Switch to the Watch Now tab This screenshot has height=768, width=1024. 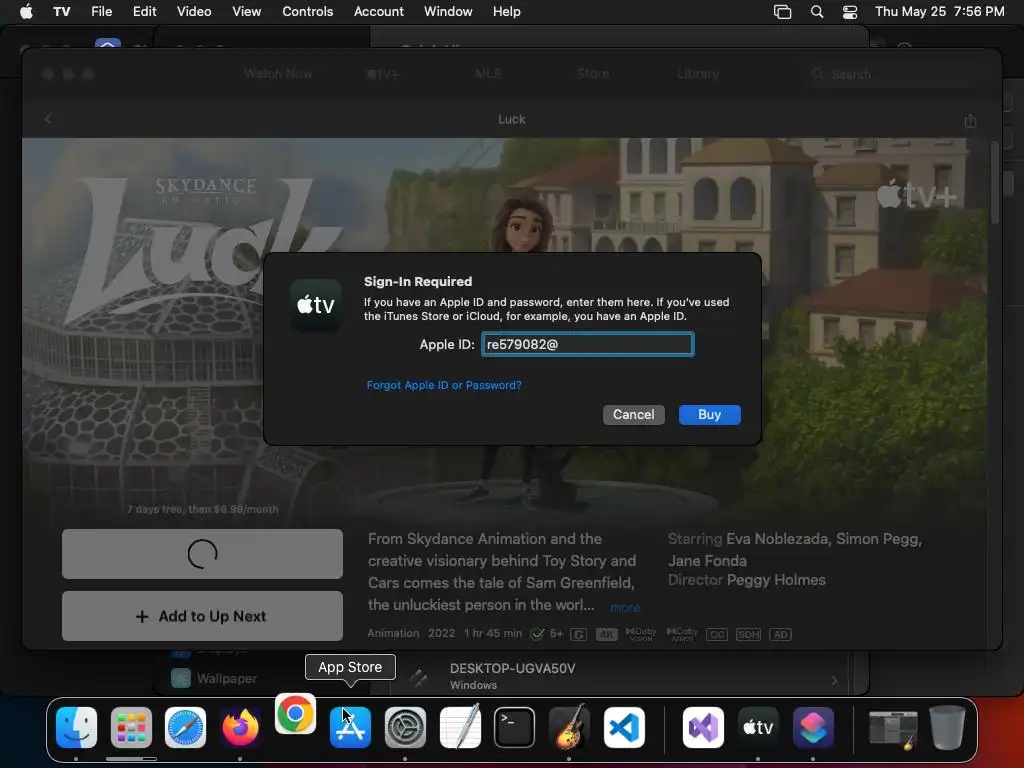tap(278, 74)
